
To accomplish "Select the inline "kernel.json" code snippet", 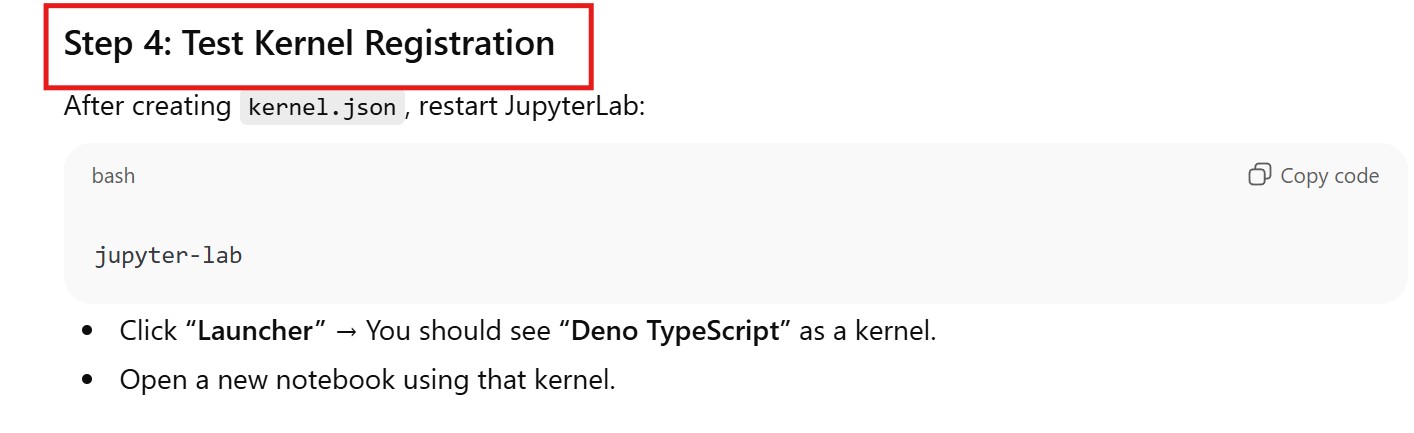I will [x=322, y=107].
